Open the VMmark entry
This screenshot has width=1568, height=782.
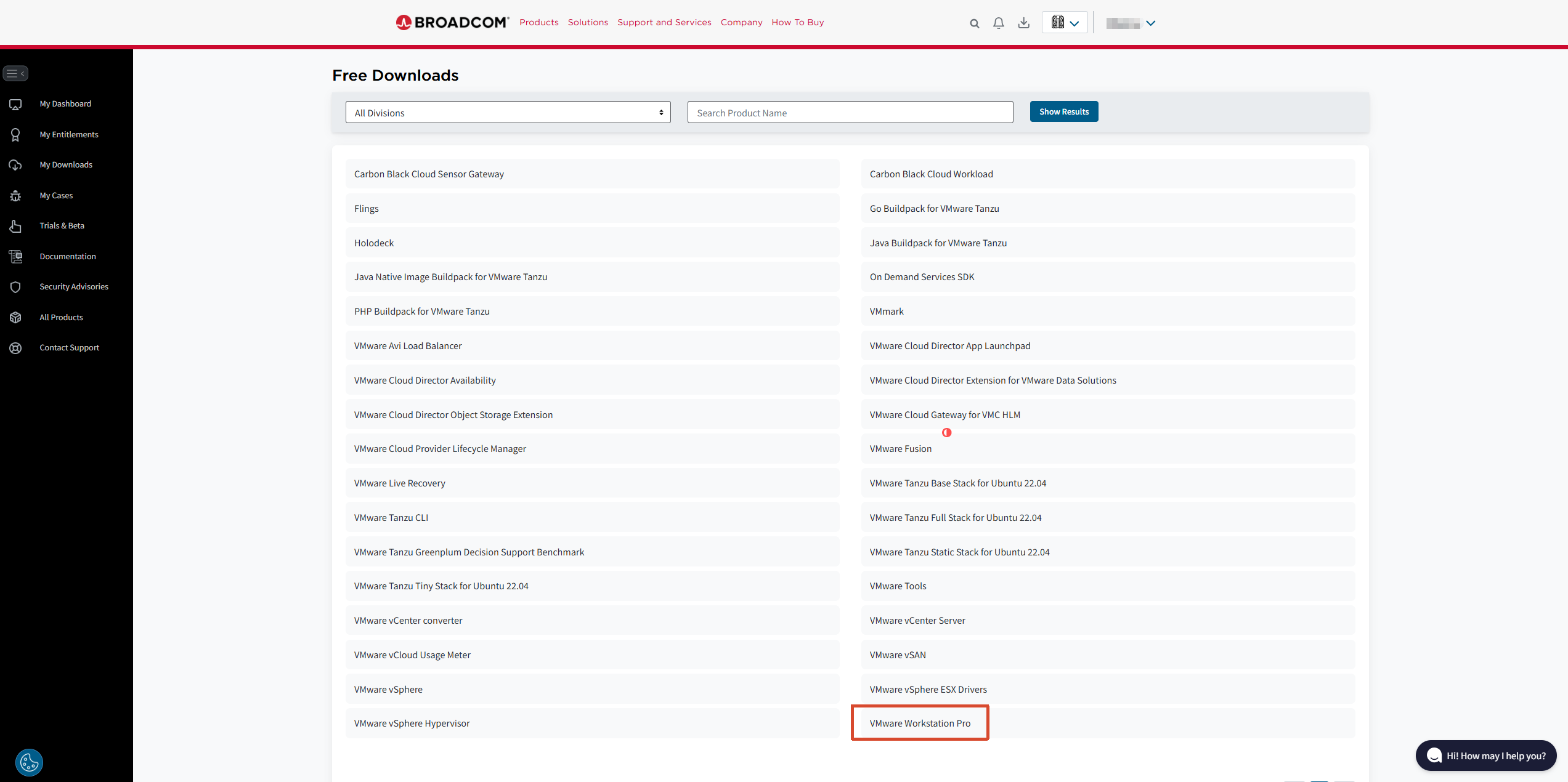(x=1108, y=312)
